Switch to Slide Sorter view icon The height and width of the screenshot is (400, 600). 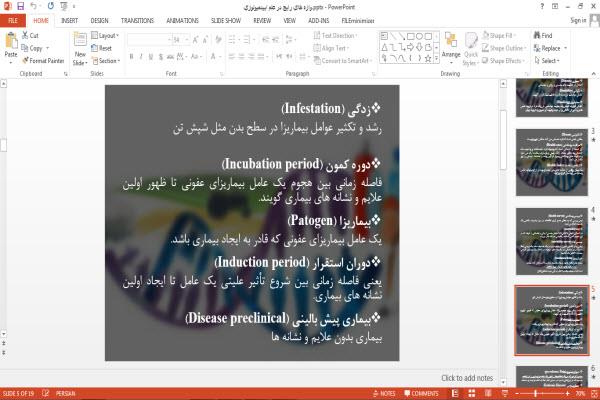coord(472,393)
